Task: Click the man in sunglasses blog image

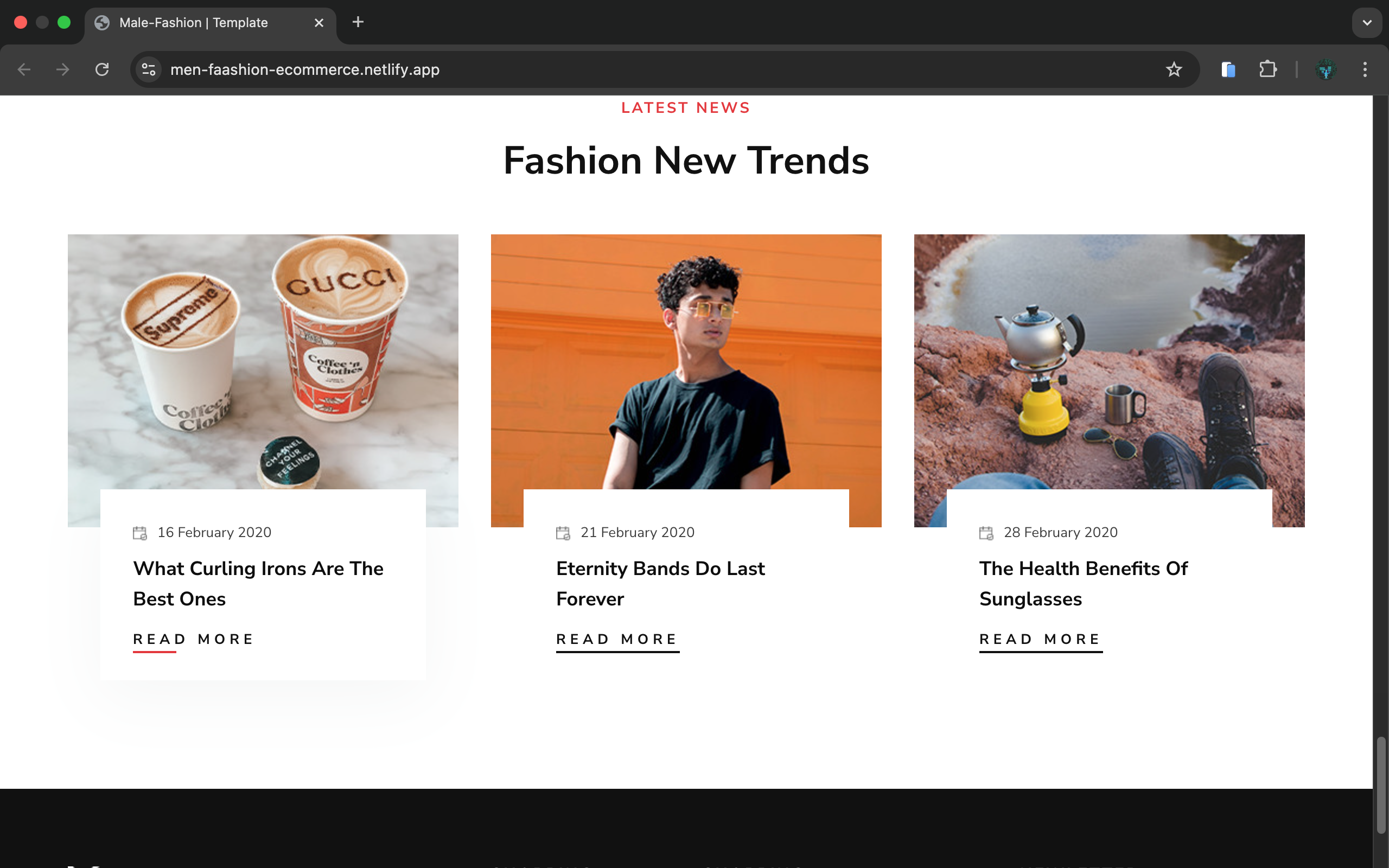Action: (x=686, y=362)
